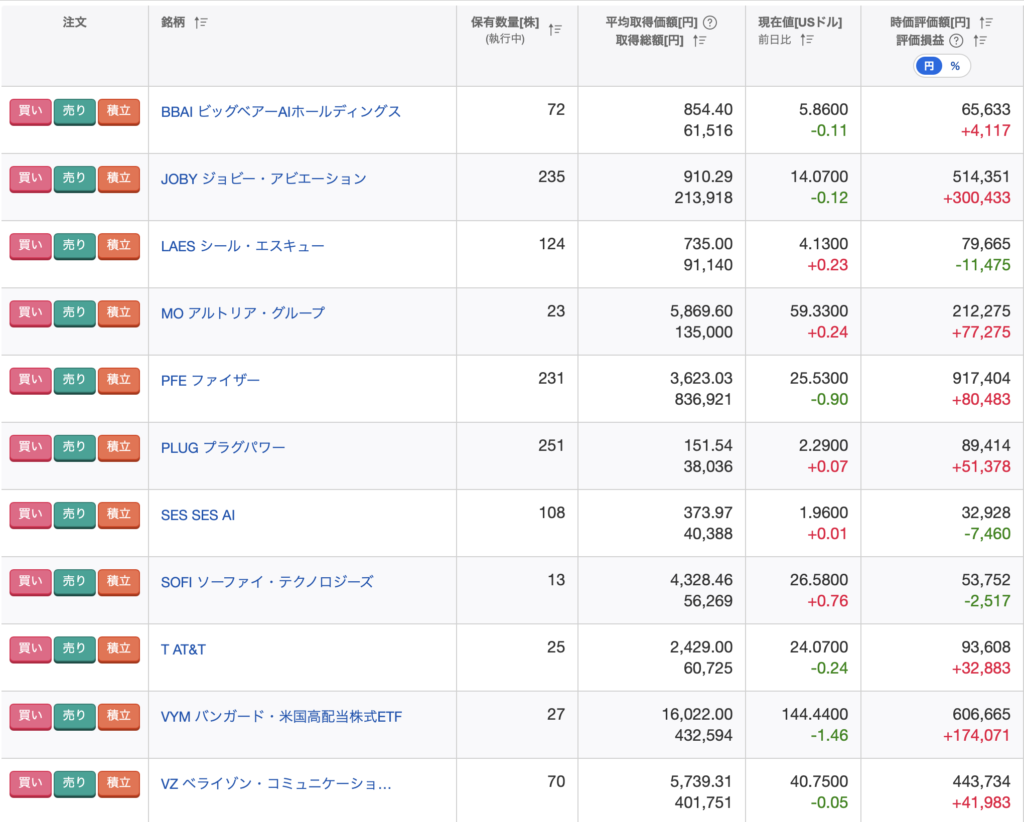The image size is (1024, 822).
Task: Open BBAI ビッグベアーAIホールディングス stock page
Action: [x=281, y=111]
